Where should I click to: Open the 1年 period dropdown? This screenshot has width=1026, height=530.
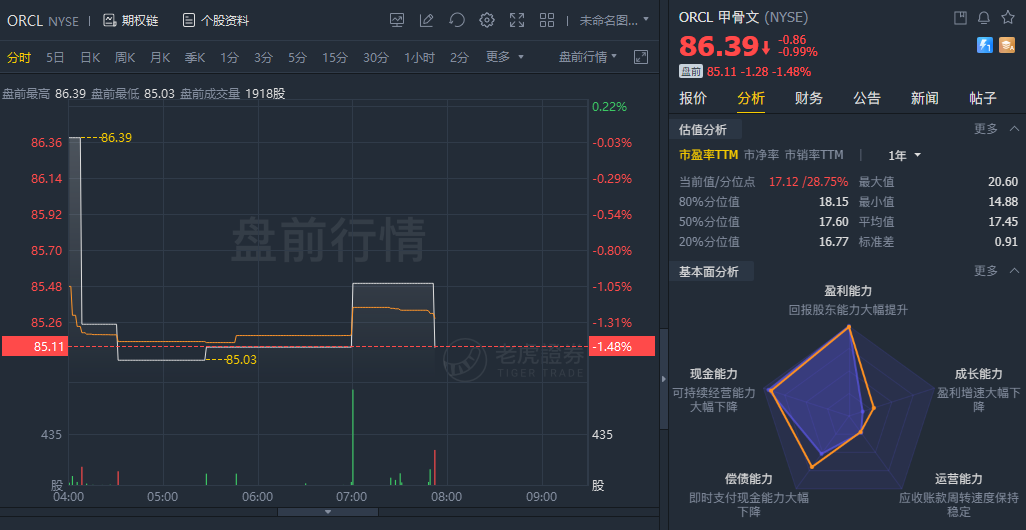[904, 156]
